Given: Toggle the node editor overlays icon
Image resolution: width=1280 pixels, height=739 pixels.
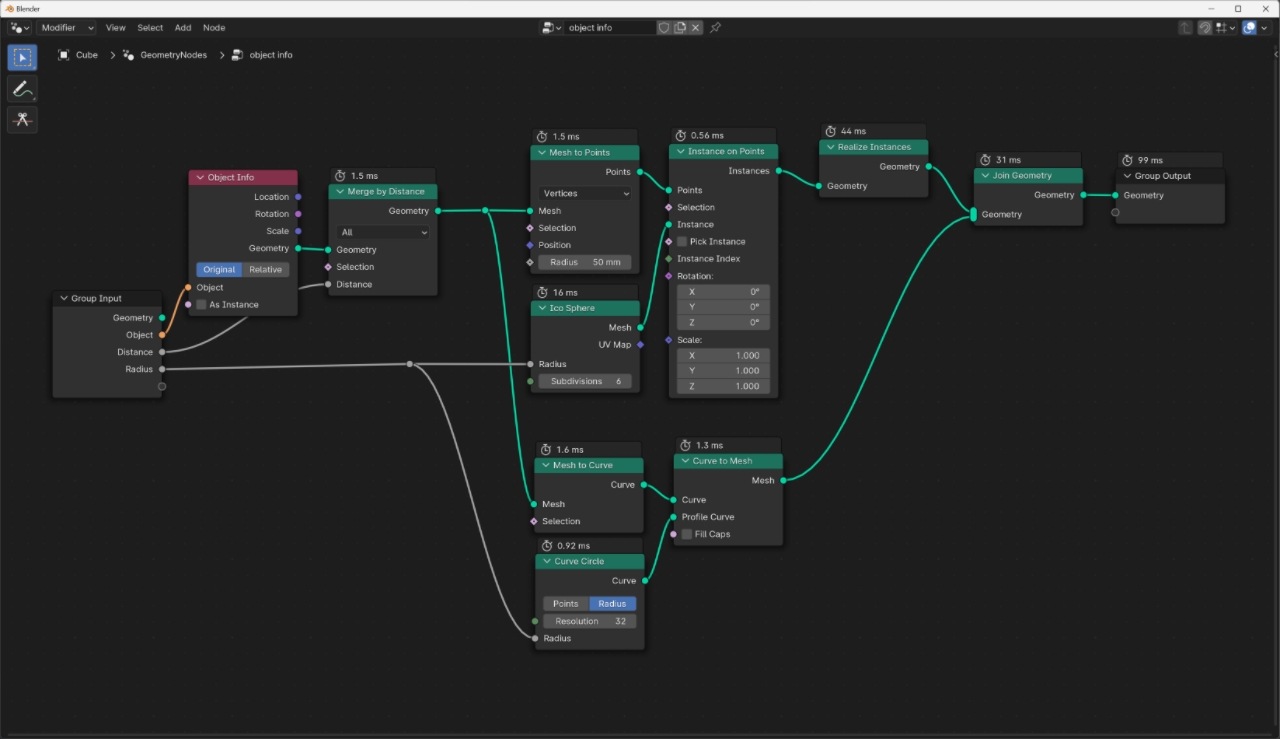Looking at the screenshot, I should pos(1250,28).
